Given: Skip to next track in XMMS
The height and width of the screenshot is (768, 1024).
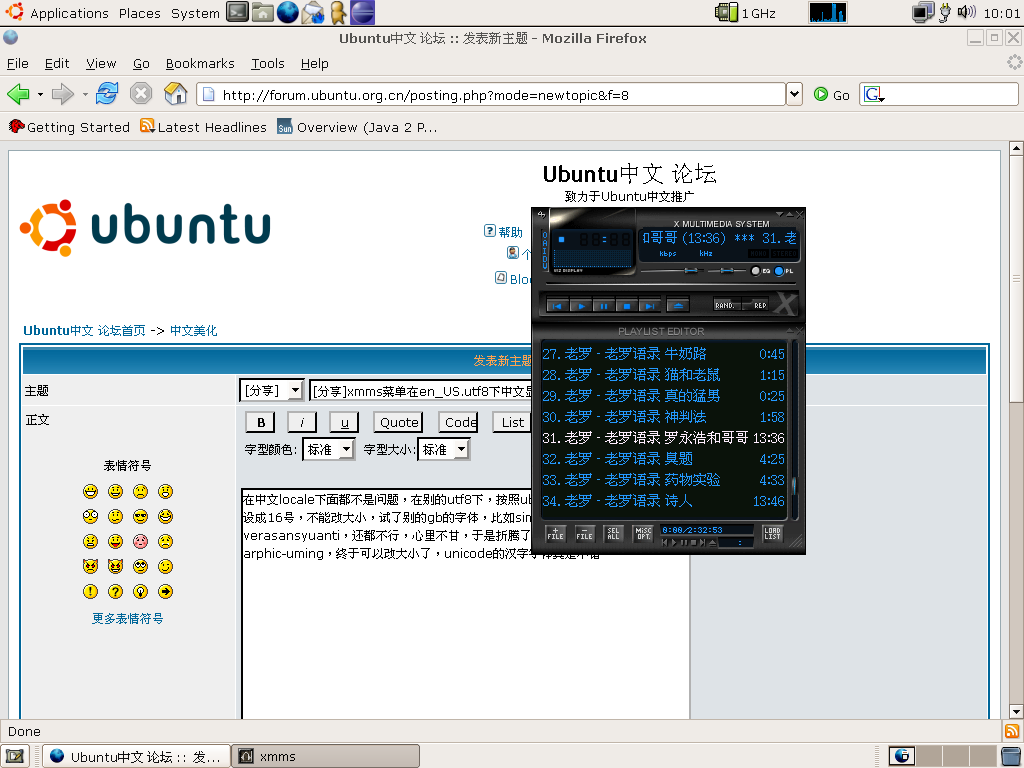Looking at the screenshot, I should (650, 306).
